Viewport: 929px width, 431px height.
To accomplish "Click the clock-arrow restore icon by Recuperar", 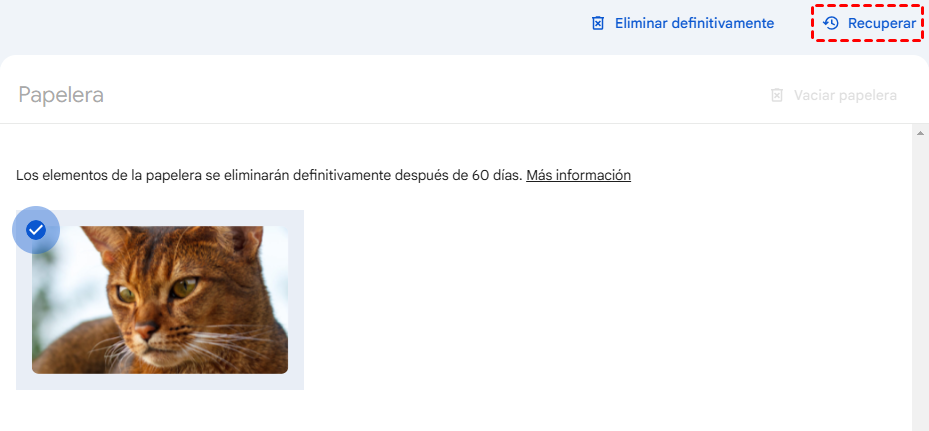I will tap(831, 23).
